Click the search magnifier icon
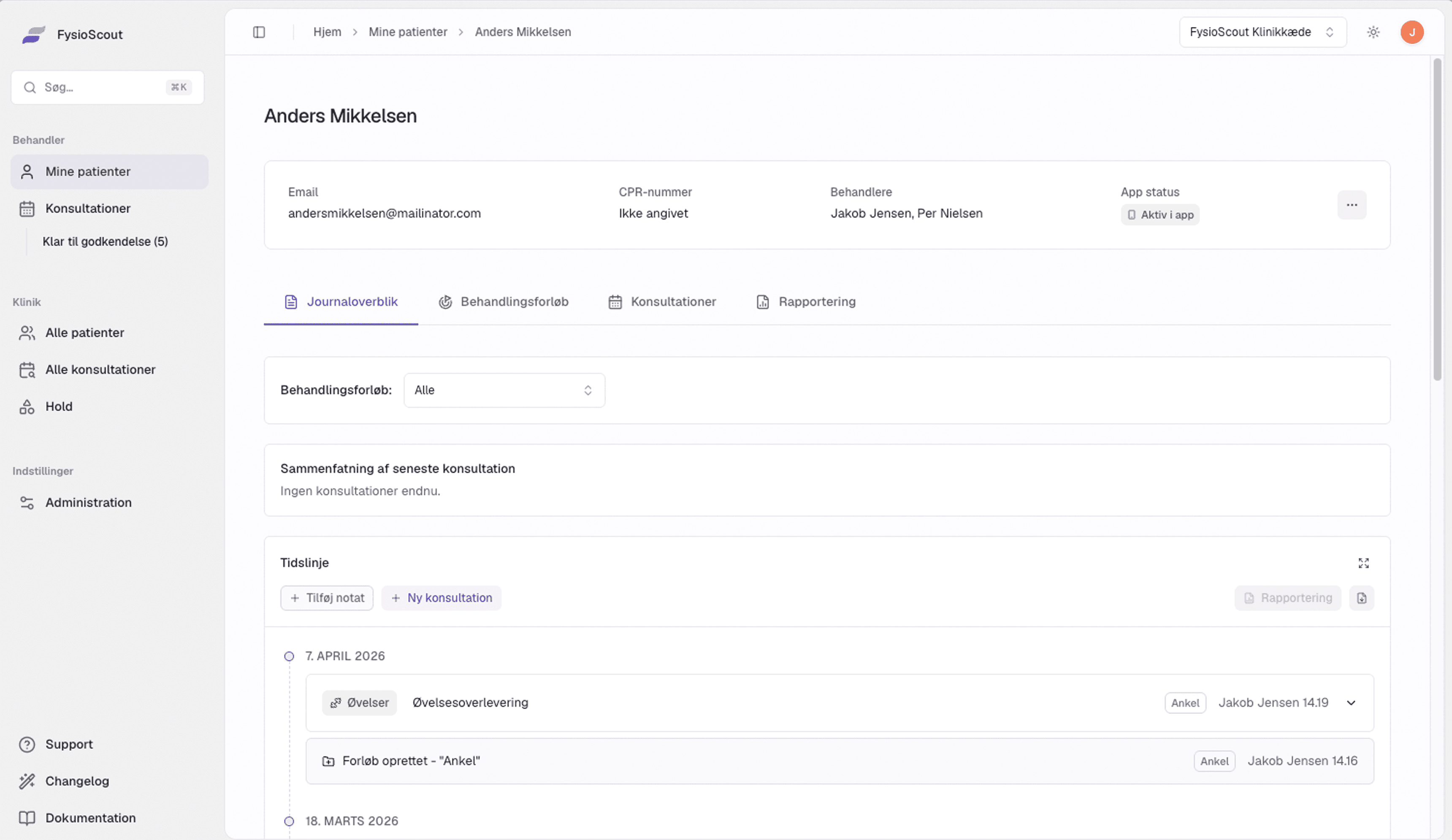Image resolution: width=1452 pixels, height=840 pixels. (x=30, y=87)
